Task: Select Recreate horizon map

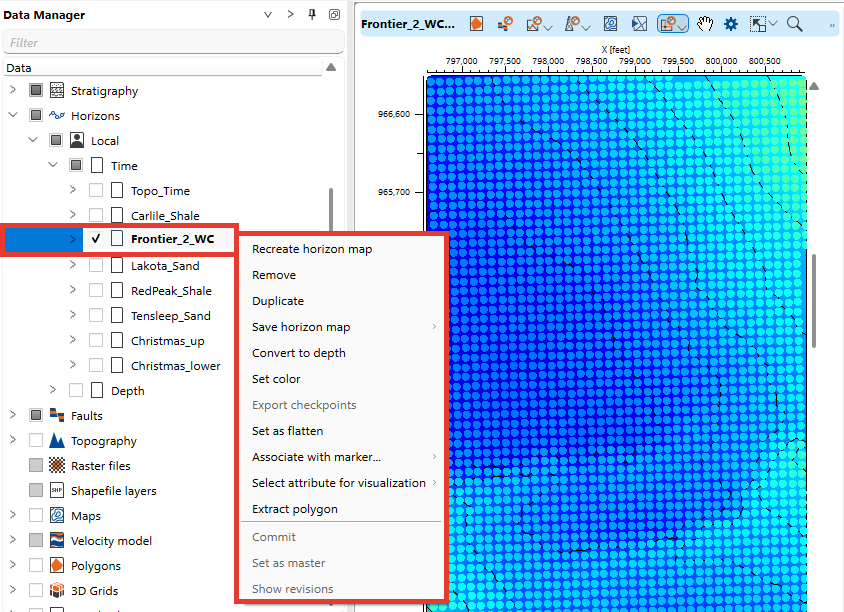Action: [311, 249]
